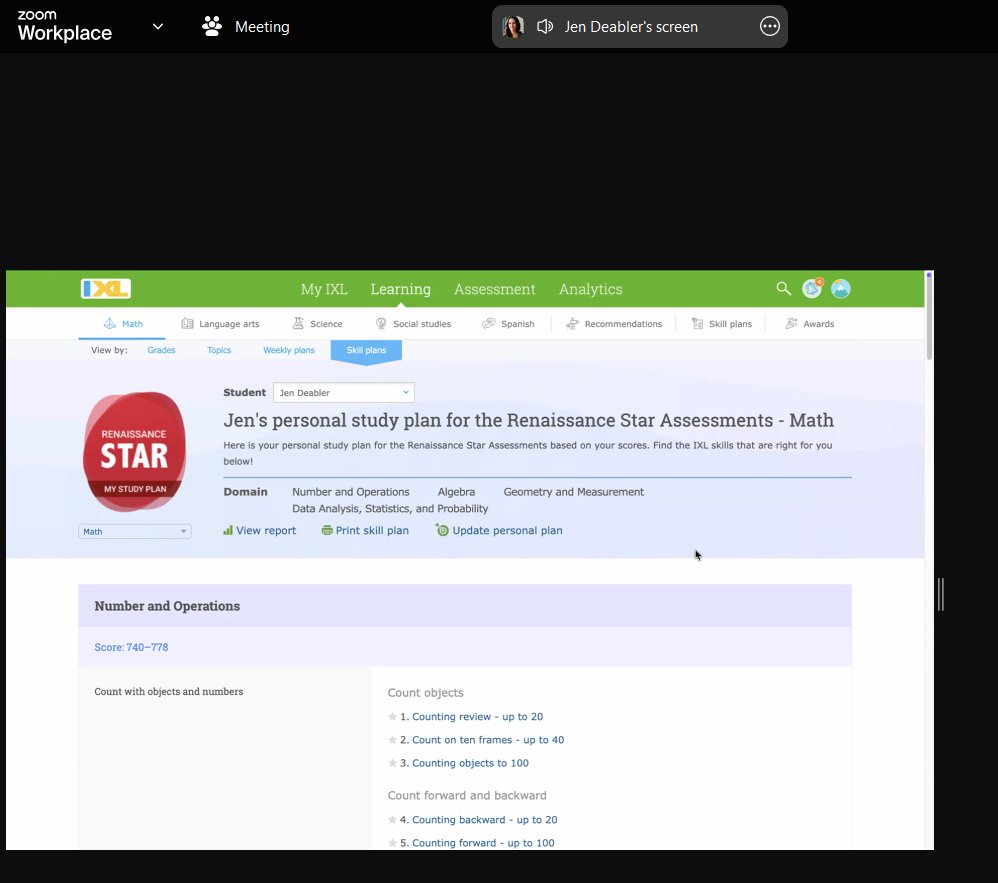Click the Recommendations icon
Viewport: 998px width, 883px height.
click(572, 323)
